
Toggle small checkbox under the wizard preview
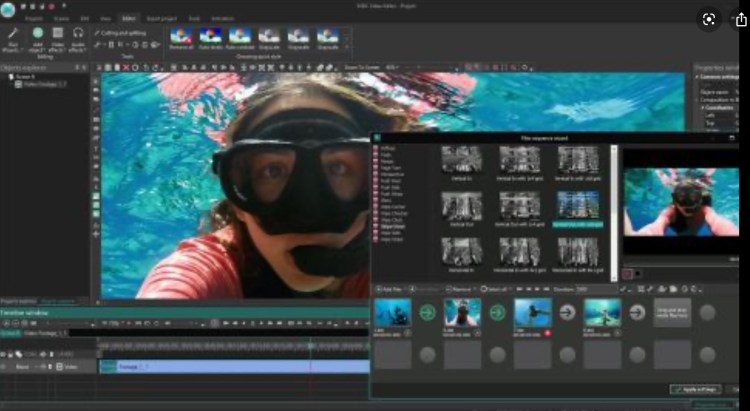(x=627, y=272)
